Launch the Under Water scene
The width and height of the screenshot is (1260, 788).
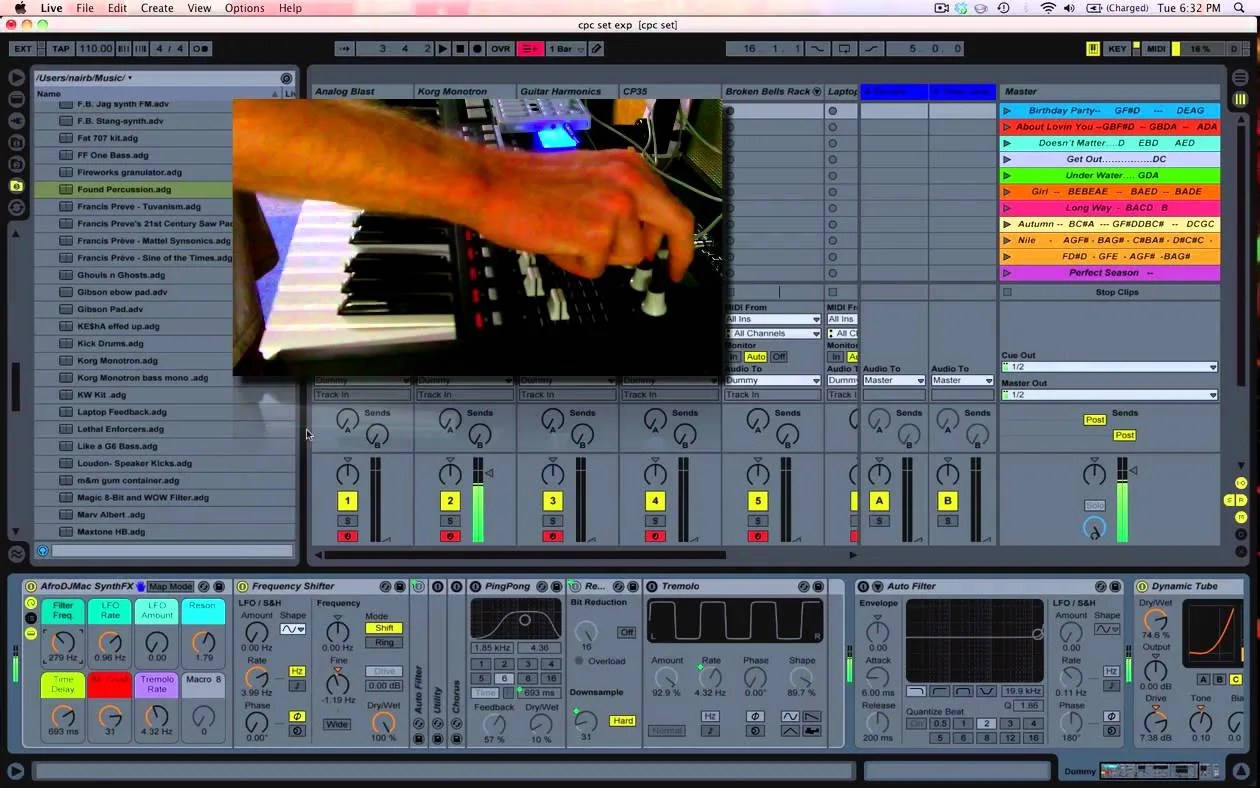coord(1110,175)
